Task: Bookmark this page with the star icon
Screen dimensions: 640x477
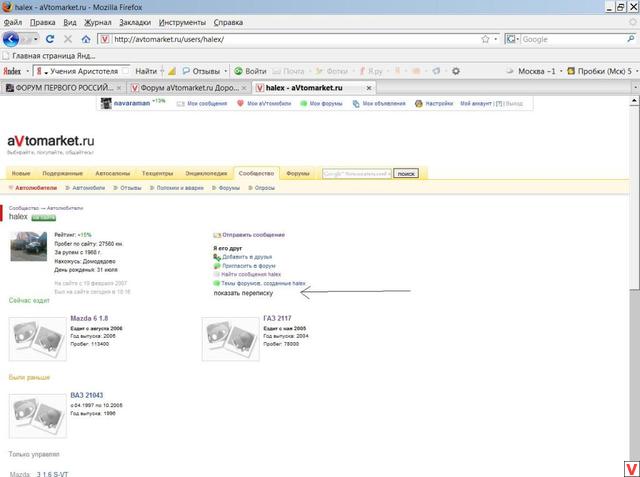Action: [485, 39]
